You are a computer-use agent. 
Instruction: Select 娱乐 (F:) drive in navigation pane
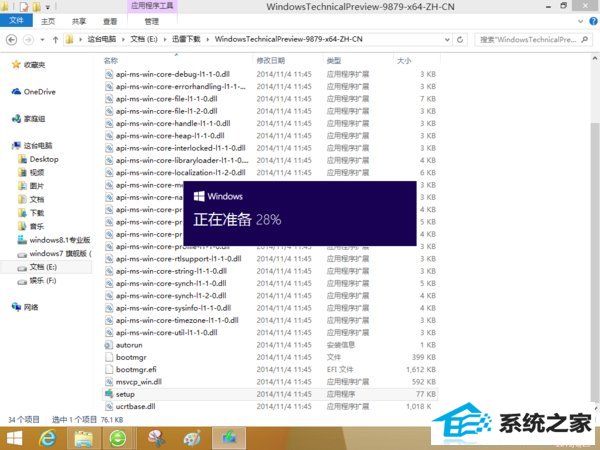pyautogui.click(x=43, y=280)
